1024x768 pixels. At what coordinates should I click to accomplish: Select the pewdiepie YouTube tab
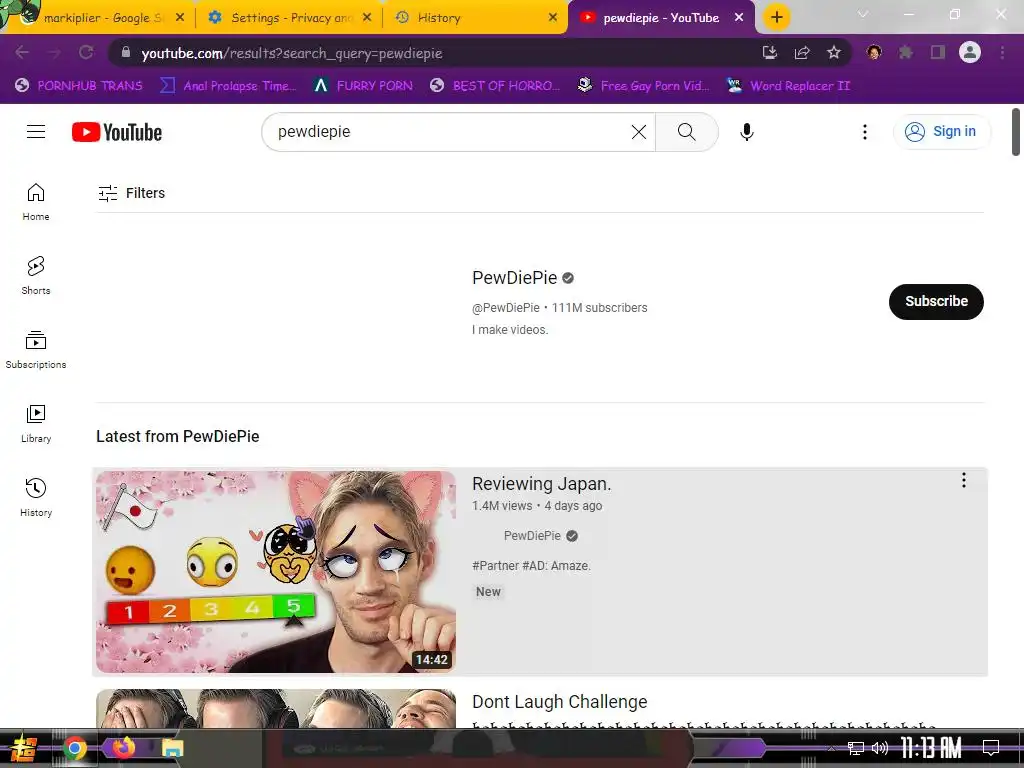[660, 18]
